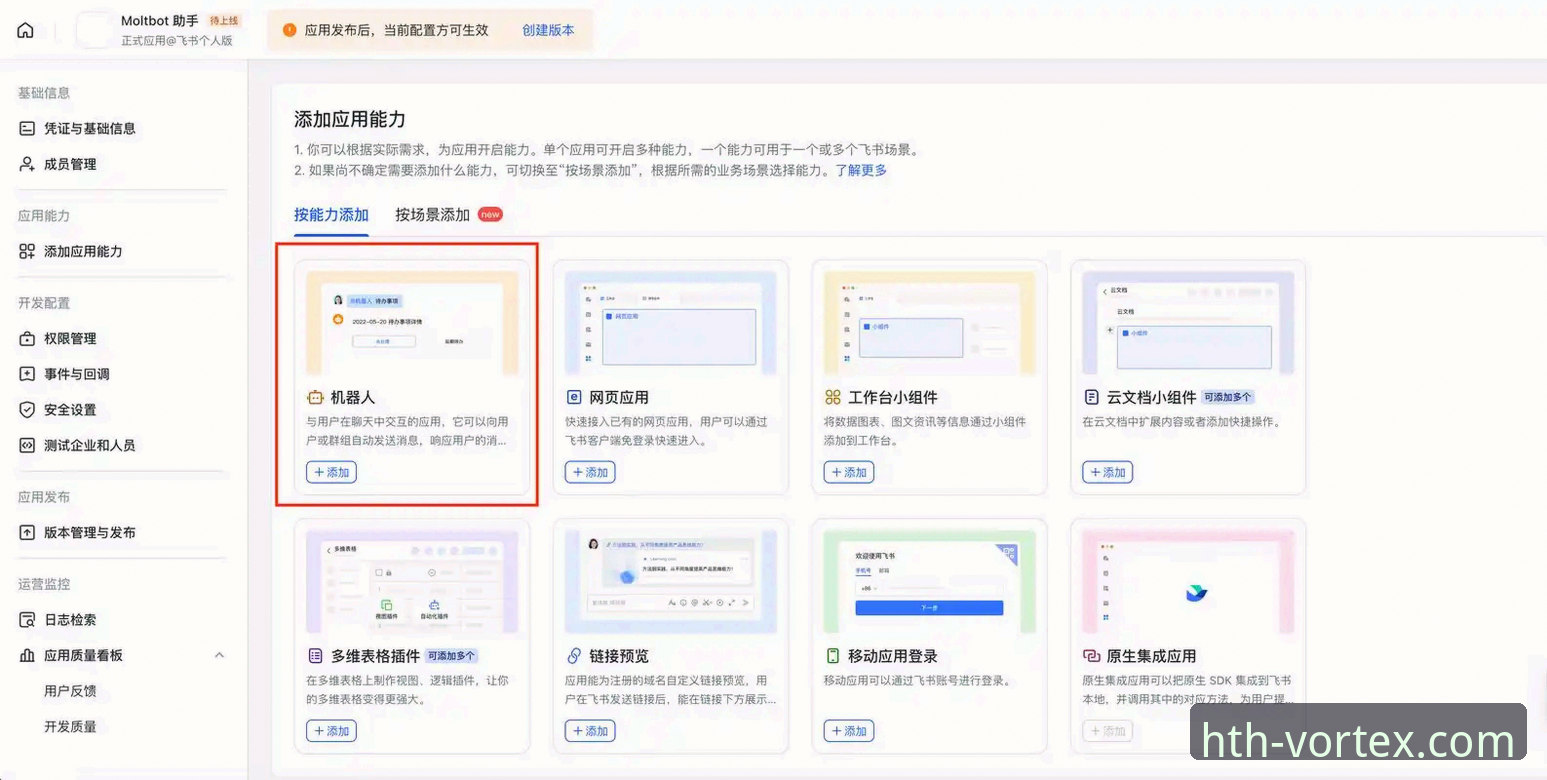Click the 应用质量看板 chart icon
The height and width of the screenshot is (780, 1547).
pos(27,655)
